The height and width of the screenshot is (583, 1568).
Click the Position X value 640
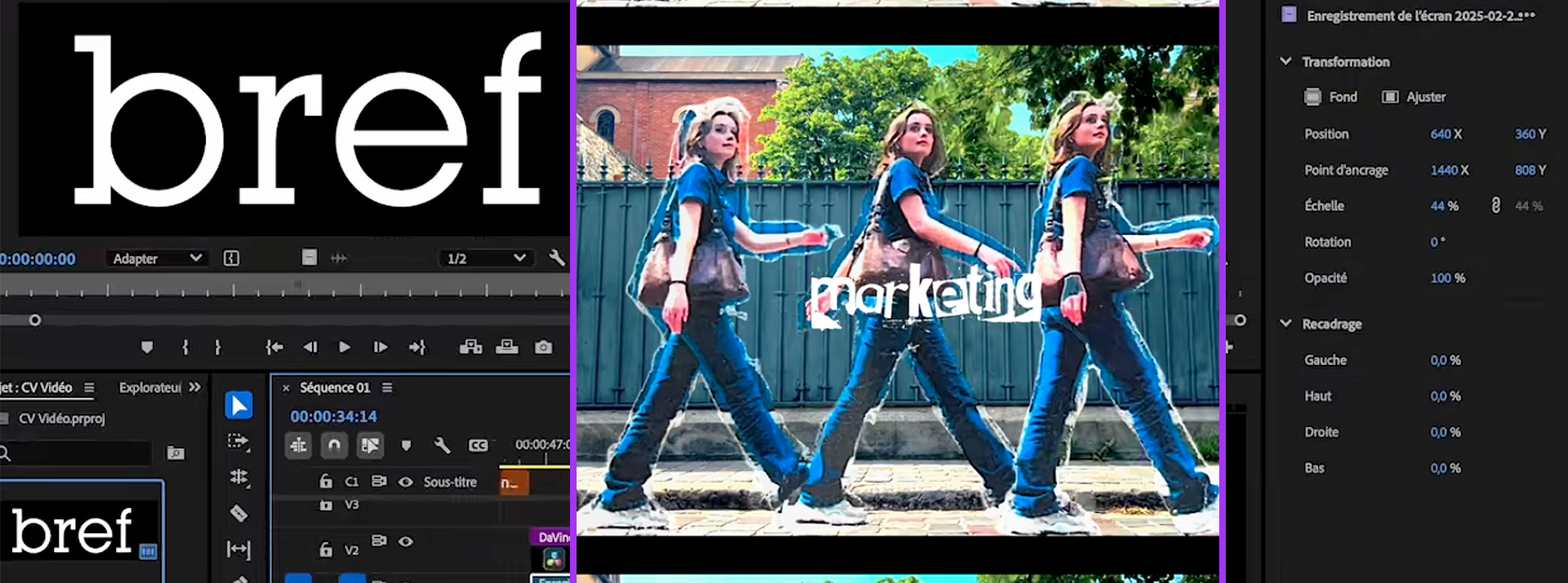[1441, 134]
